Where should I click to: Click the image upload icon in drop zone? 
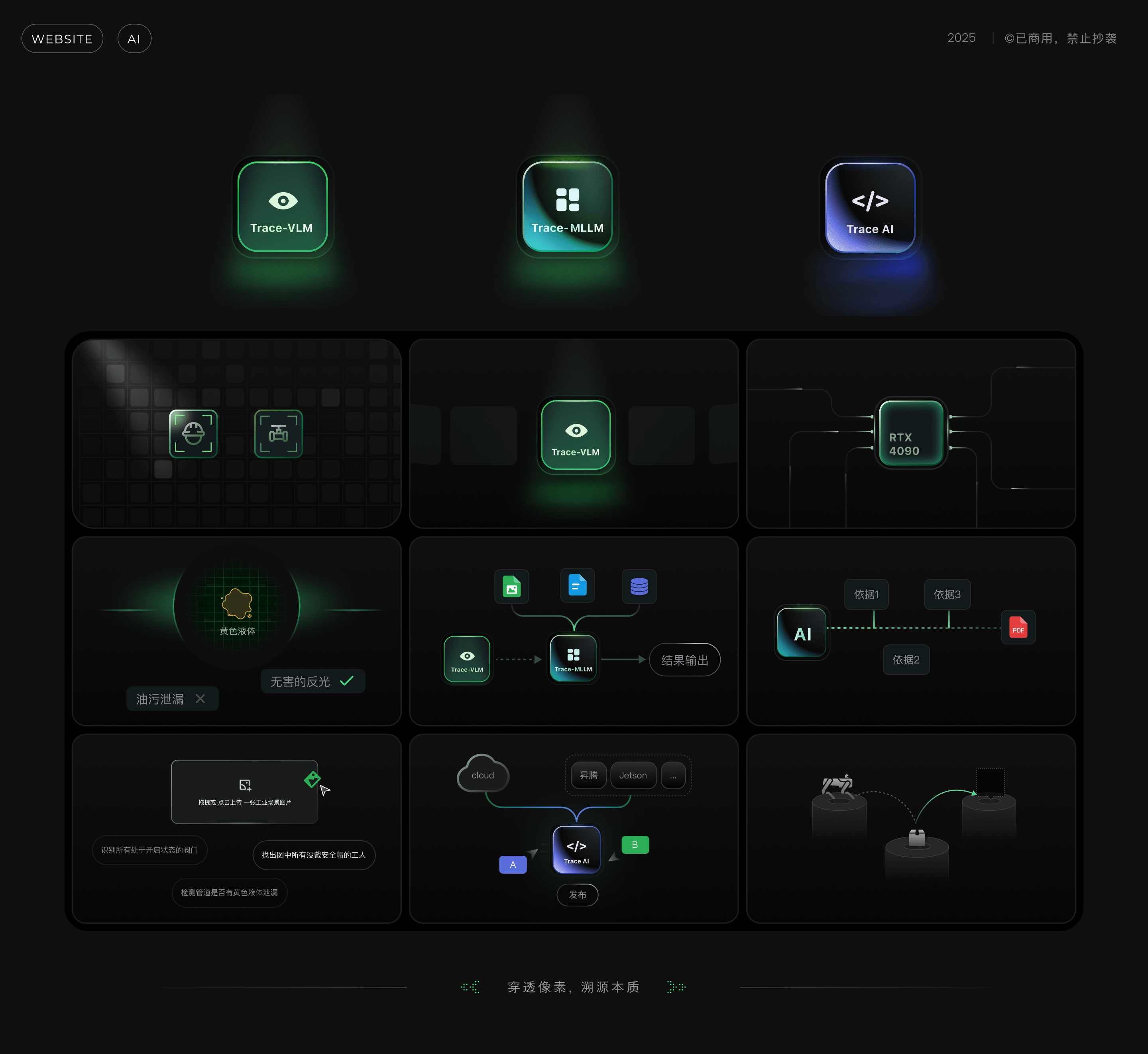pos(245,785)
